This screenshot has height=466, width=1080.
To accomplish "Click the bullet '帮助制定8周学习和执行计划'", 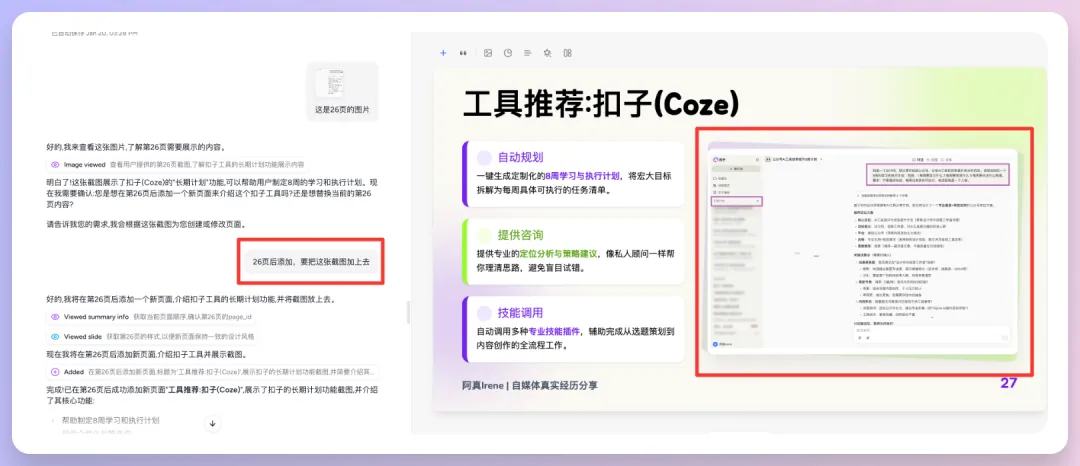I will [111, 420].
